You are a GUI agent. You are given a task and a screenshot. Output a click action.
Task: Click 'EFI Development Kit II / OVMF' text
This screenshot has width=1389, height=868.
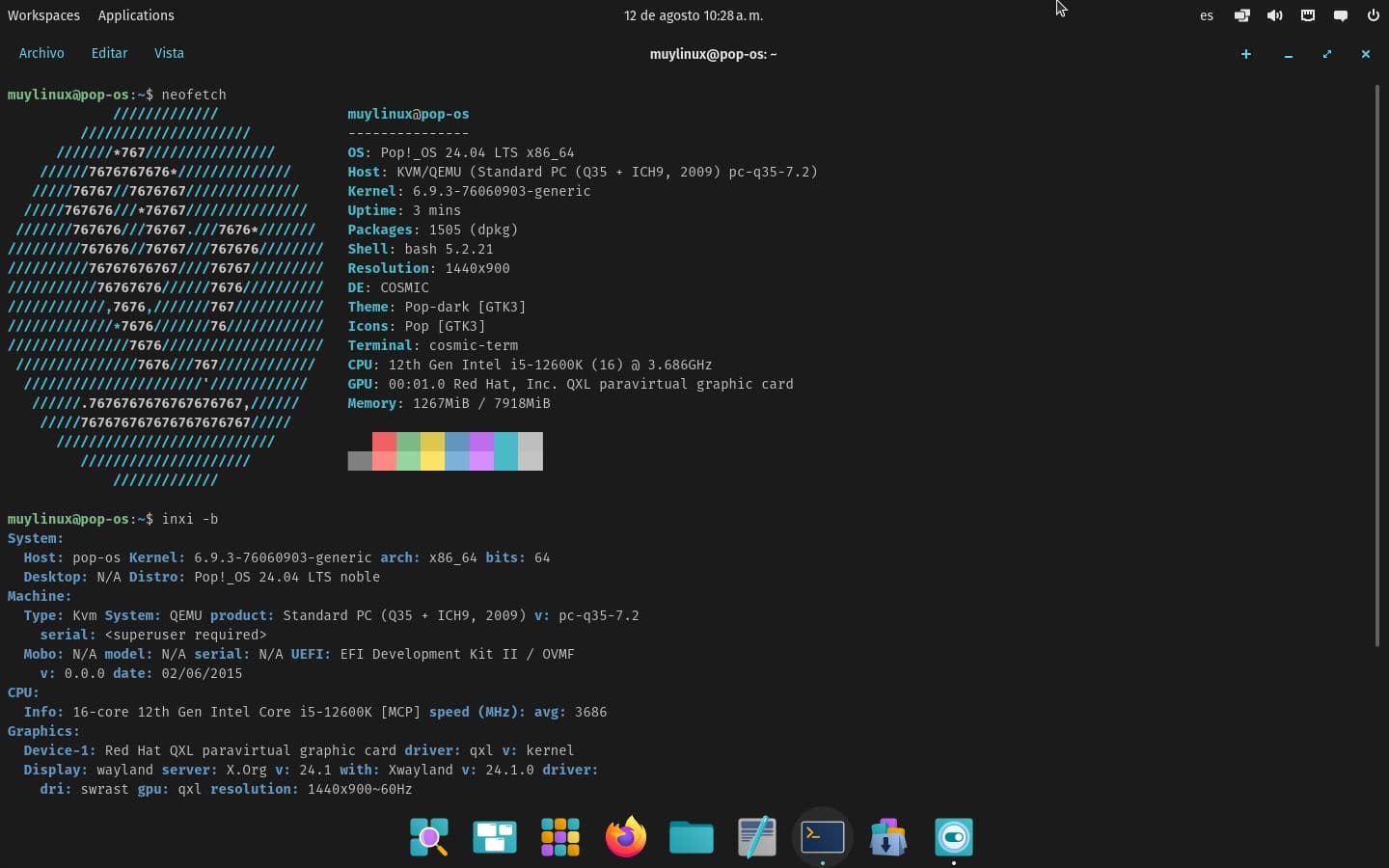[457, 654]
